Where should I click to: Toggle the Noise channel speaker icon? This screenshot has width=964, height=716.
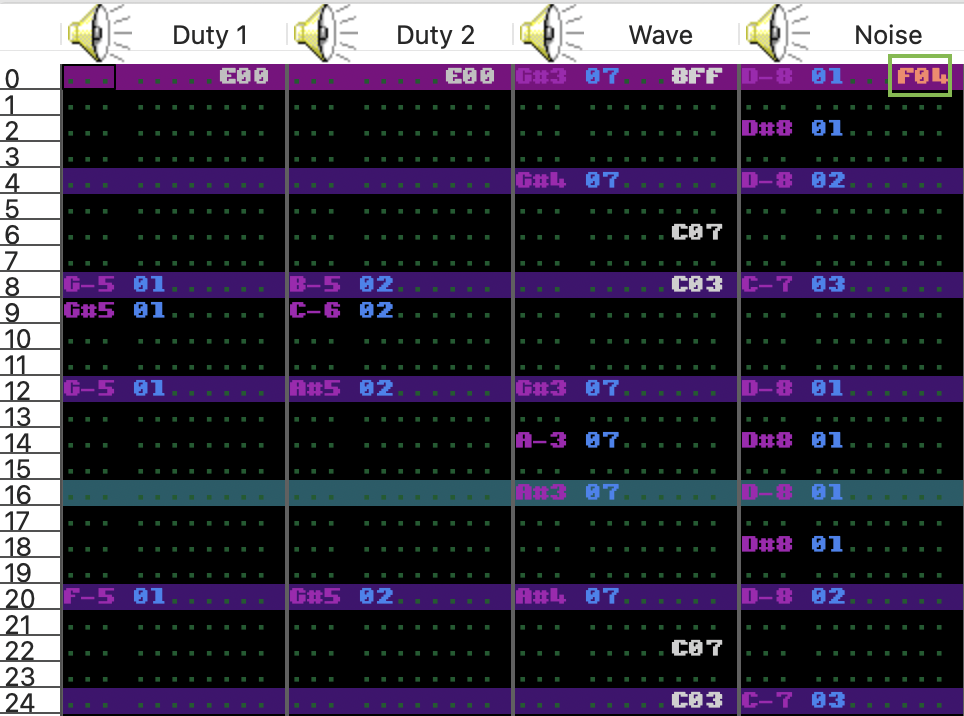tap(776, 33)
